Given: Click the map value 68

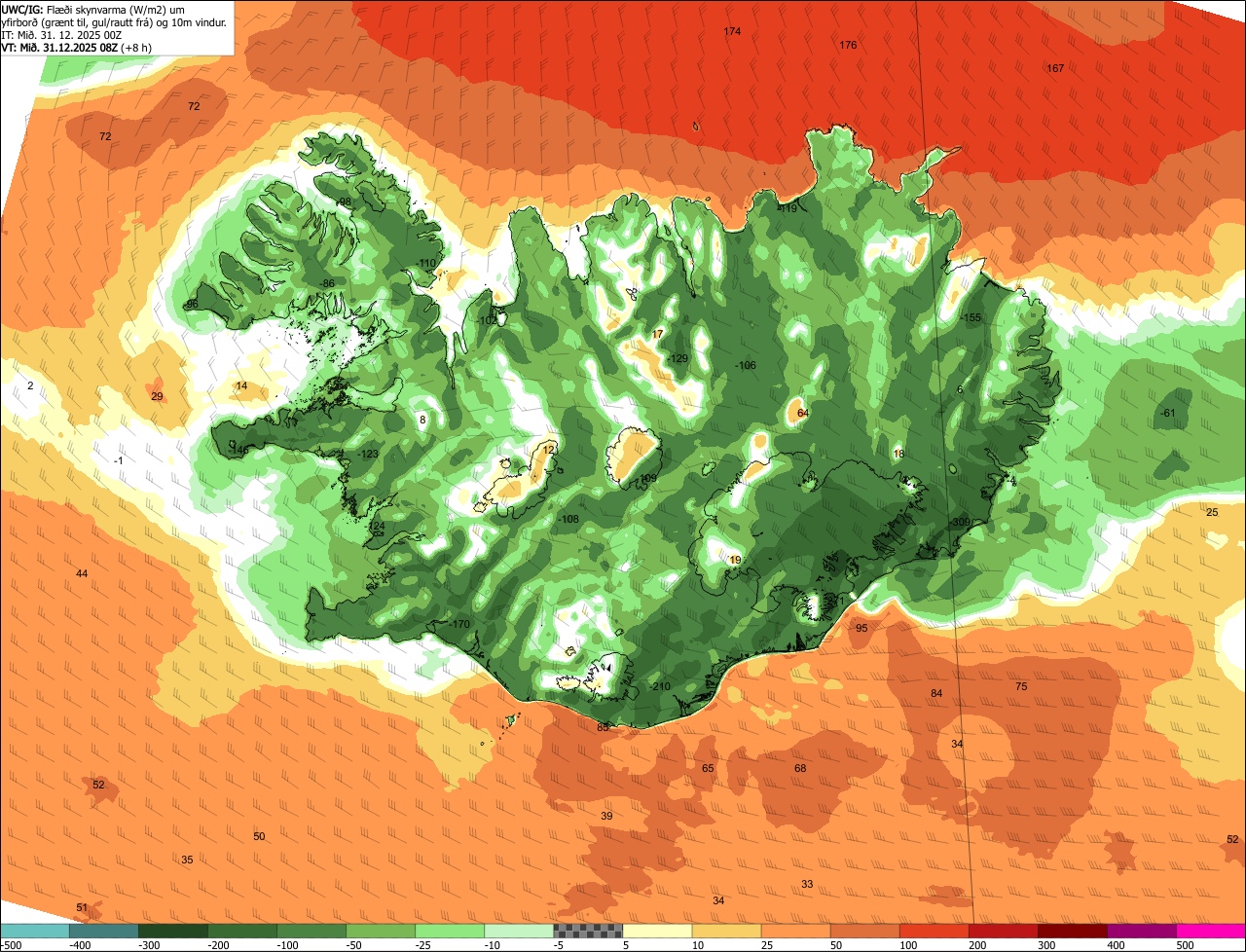Looking at the screenshot, I should click(800, 768).
